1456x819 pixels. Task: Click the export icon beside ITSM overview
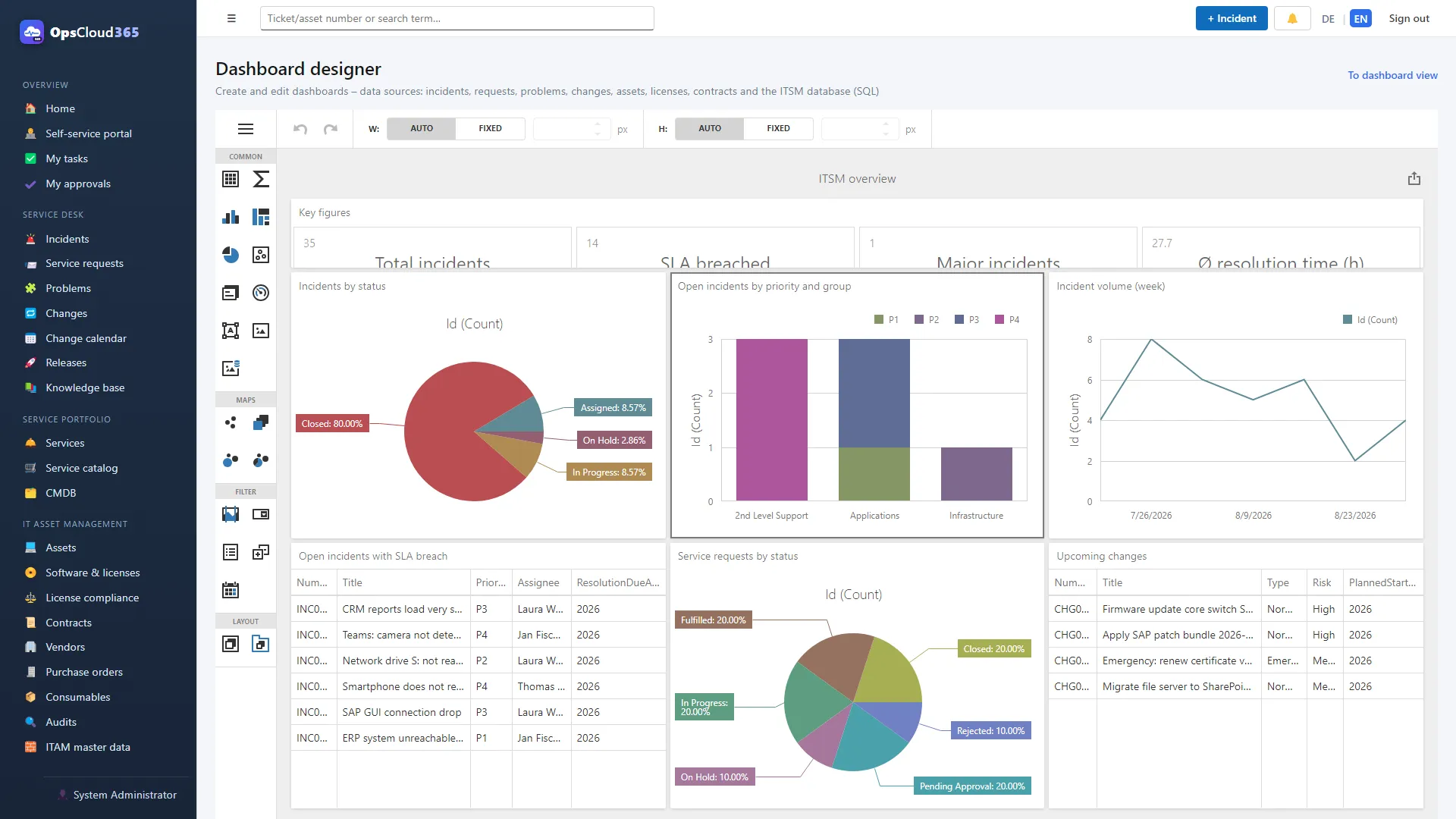coord(1414,179)
